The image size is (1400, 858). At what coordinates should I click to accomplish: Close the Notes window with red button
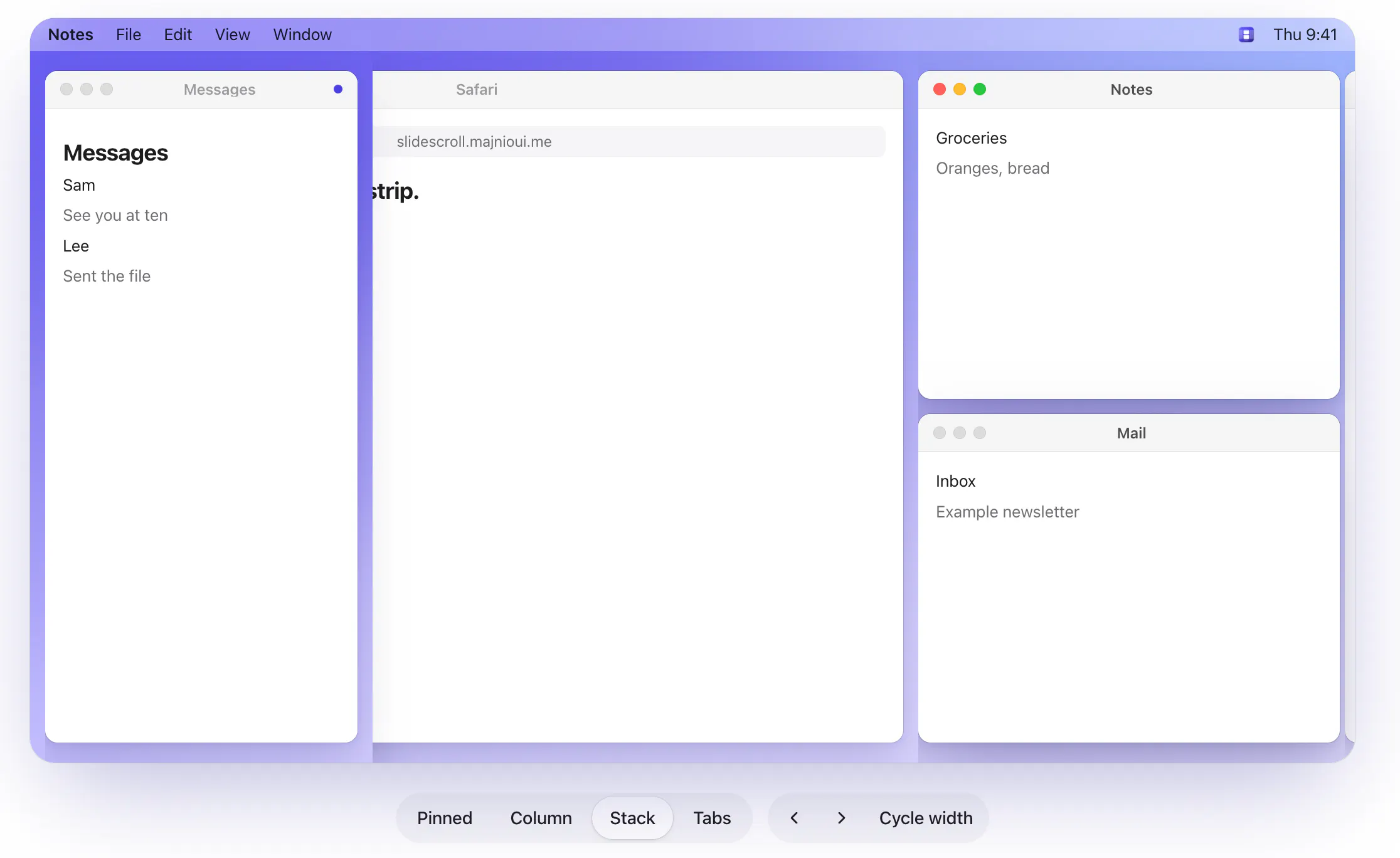click(x=940, y=89)
